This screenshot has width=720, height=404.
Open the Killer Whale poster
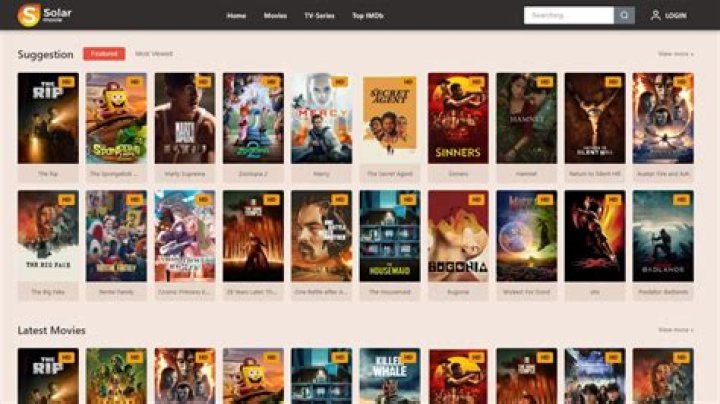(389, 376)
